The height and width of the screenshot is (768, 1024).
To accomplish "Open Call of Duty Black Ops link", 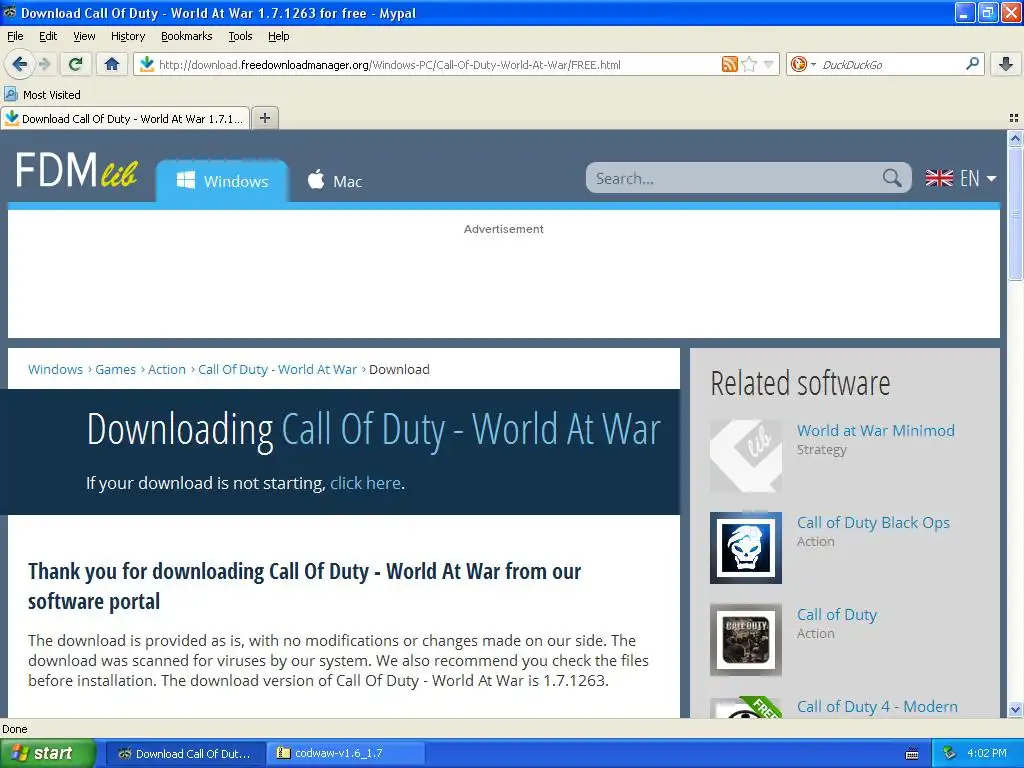I will click(873, 522).
